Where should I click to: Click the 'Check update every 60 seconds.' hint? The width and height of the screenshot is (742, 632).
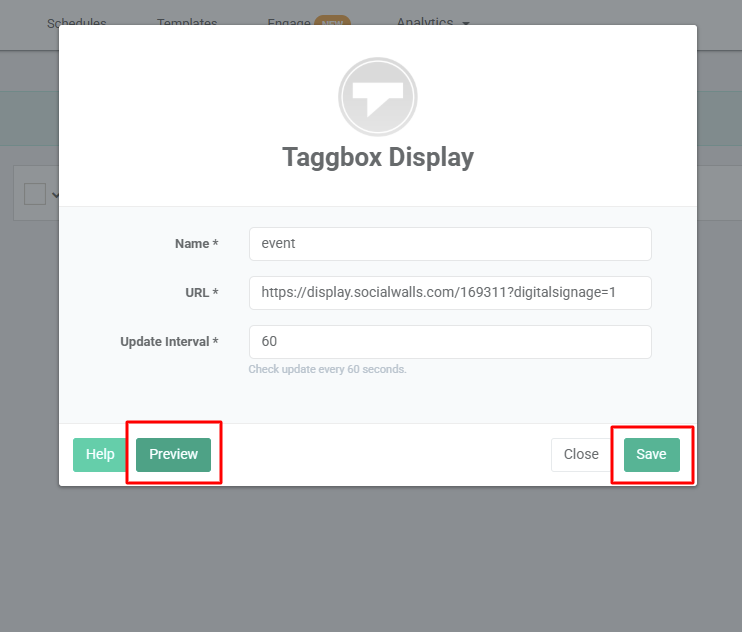327,369
